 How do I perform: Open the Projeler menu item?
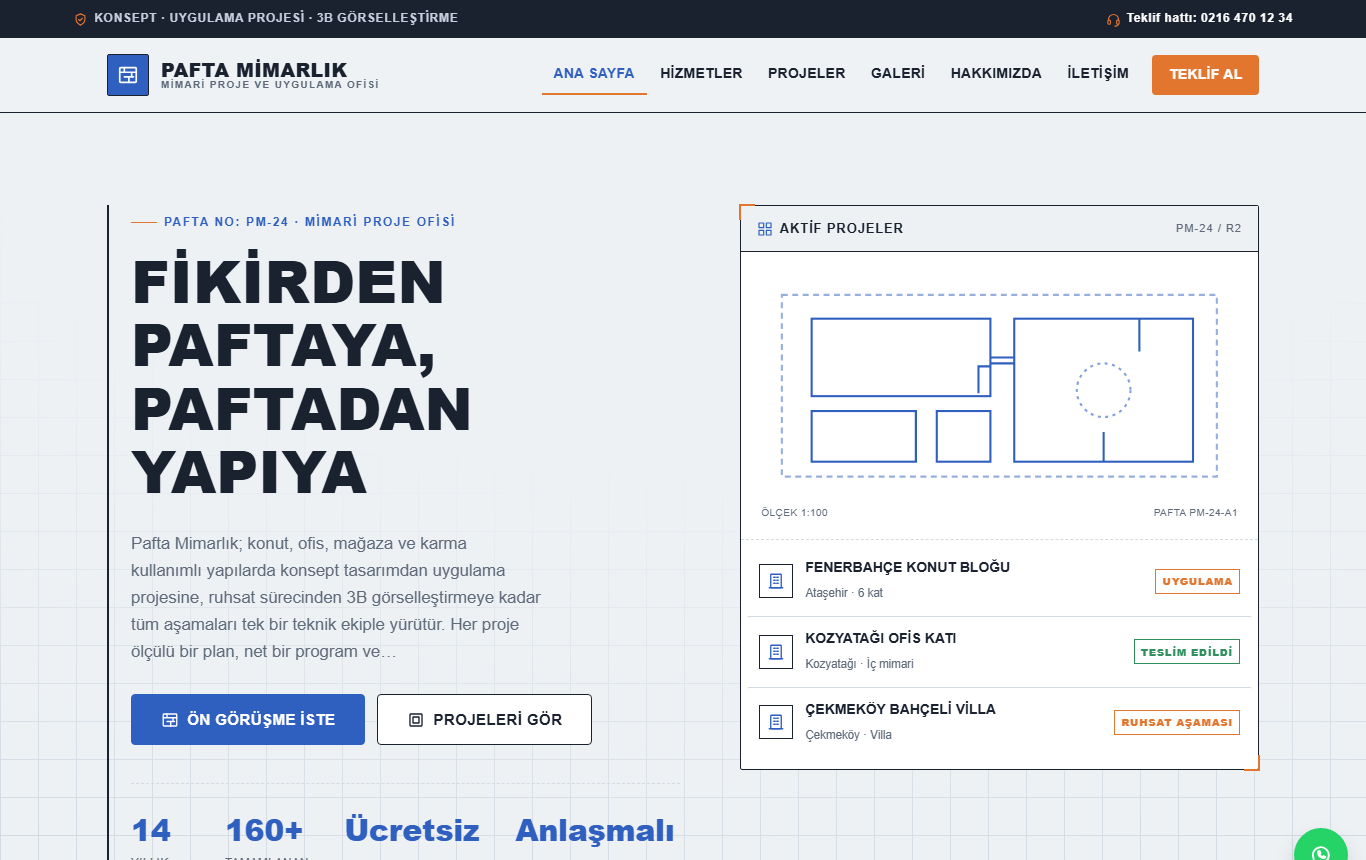coord(807,74)
